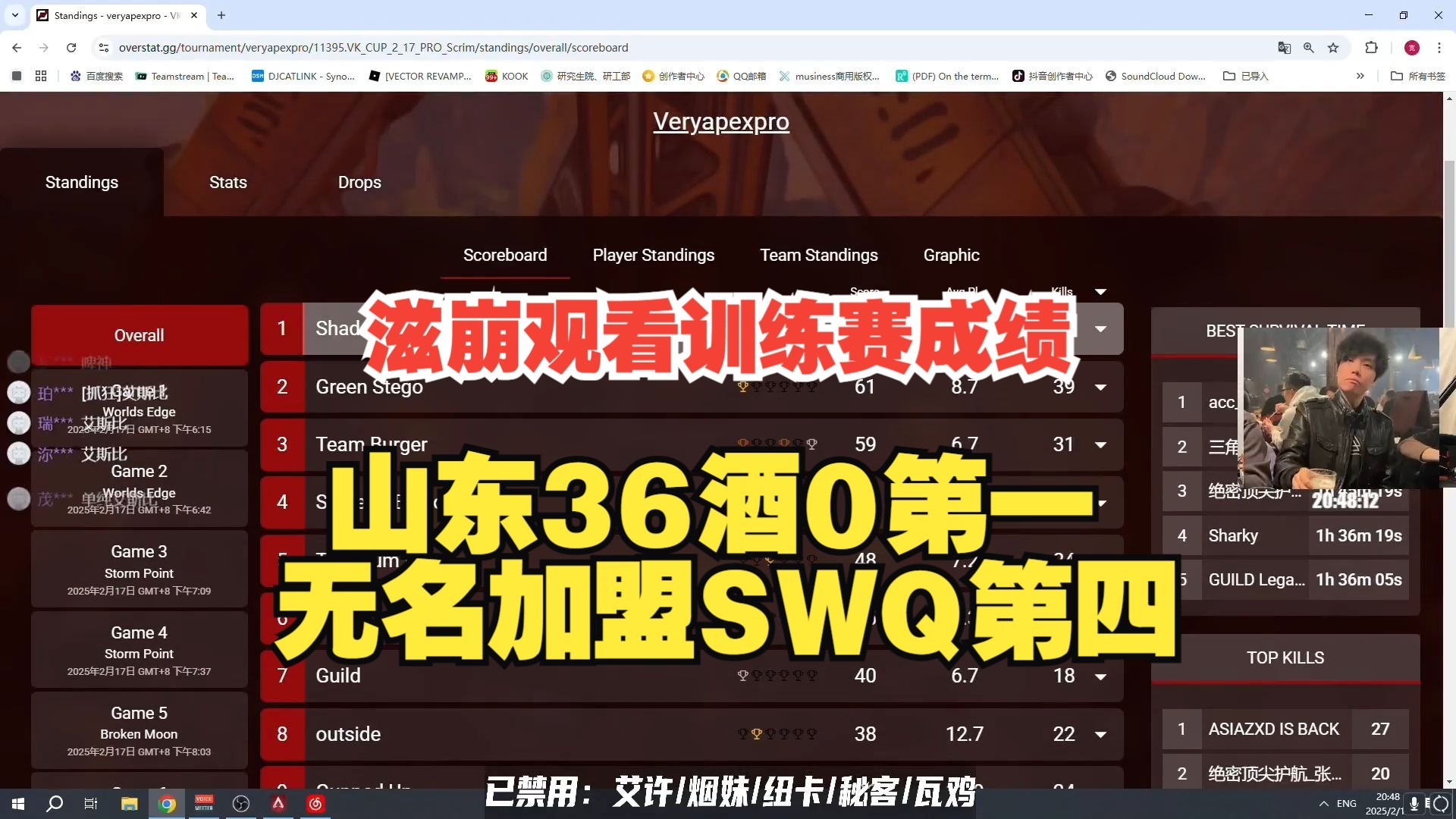
Task: Open the Veryapexpro title link
Action: tap(721, 121)
